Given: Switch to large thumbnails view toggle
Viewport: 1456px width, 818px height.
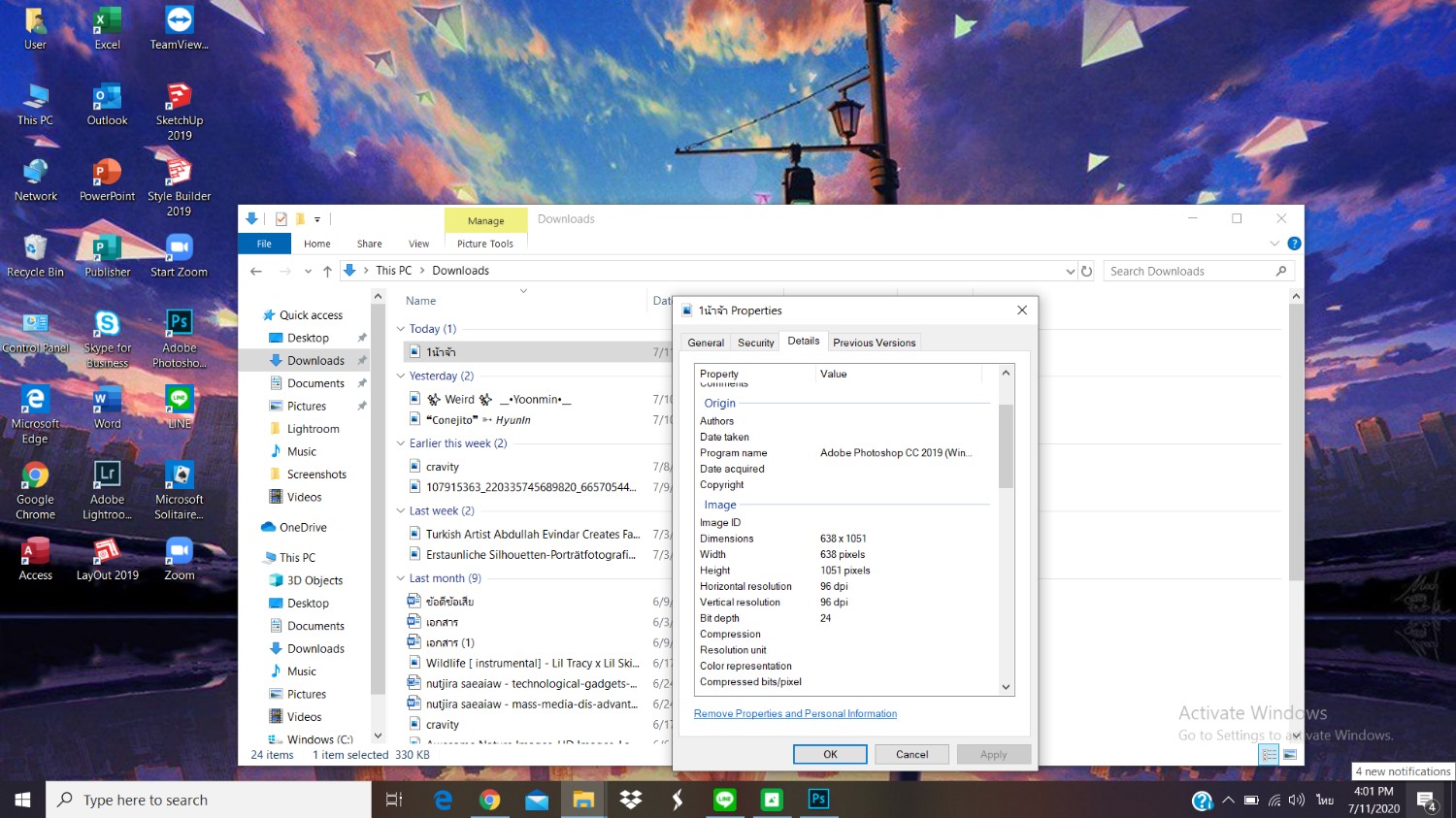Looking at the screenshot, I should pyautogui.click(x=1290, y=755).
